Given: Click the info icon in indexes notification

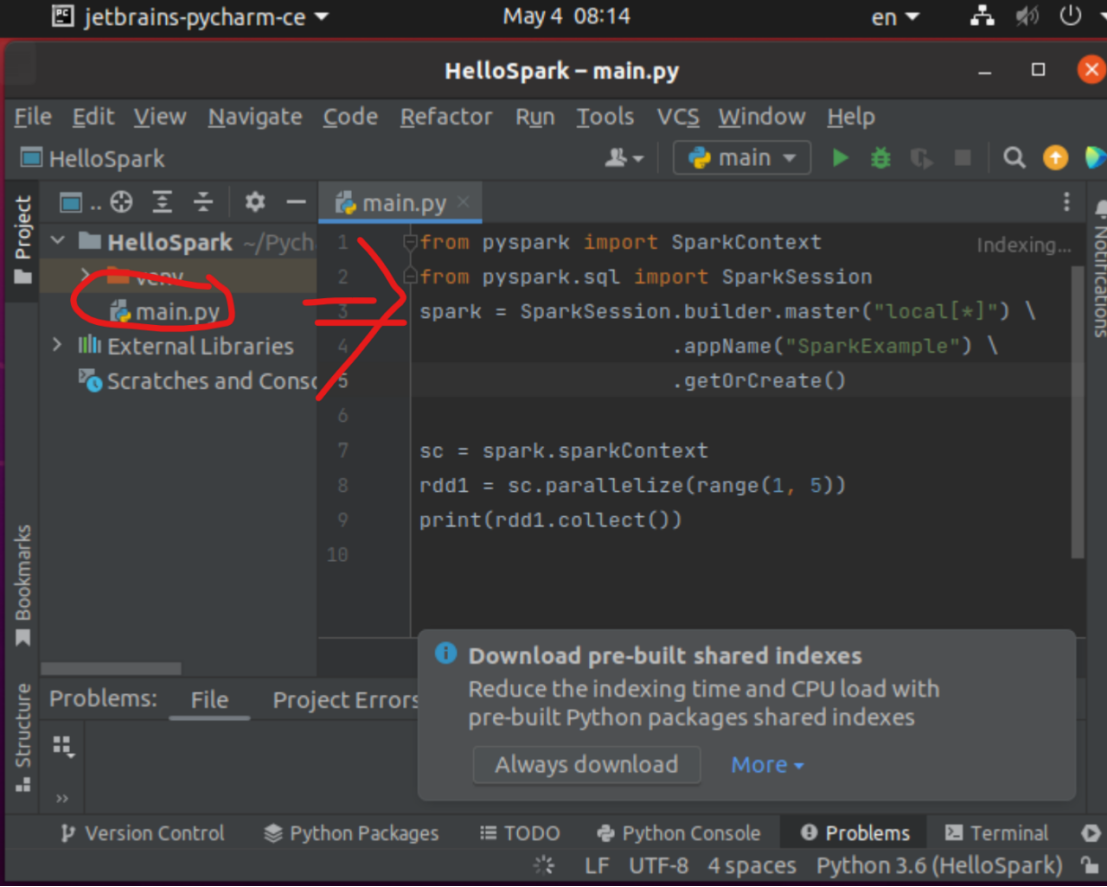Looking at the screenshot, I should click(x=445, y=653).
